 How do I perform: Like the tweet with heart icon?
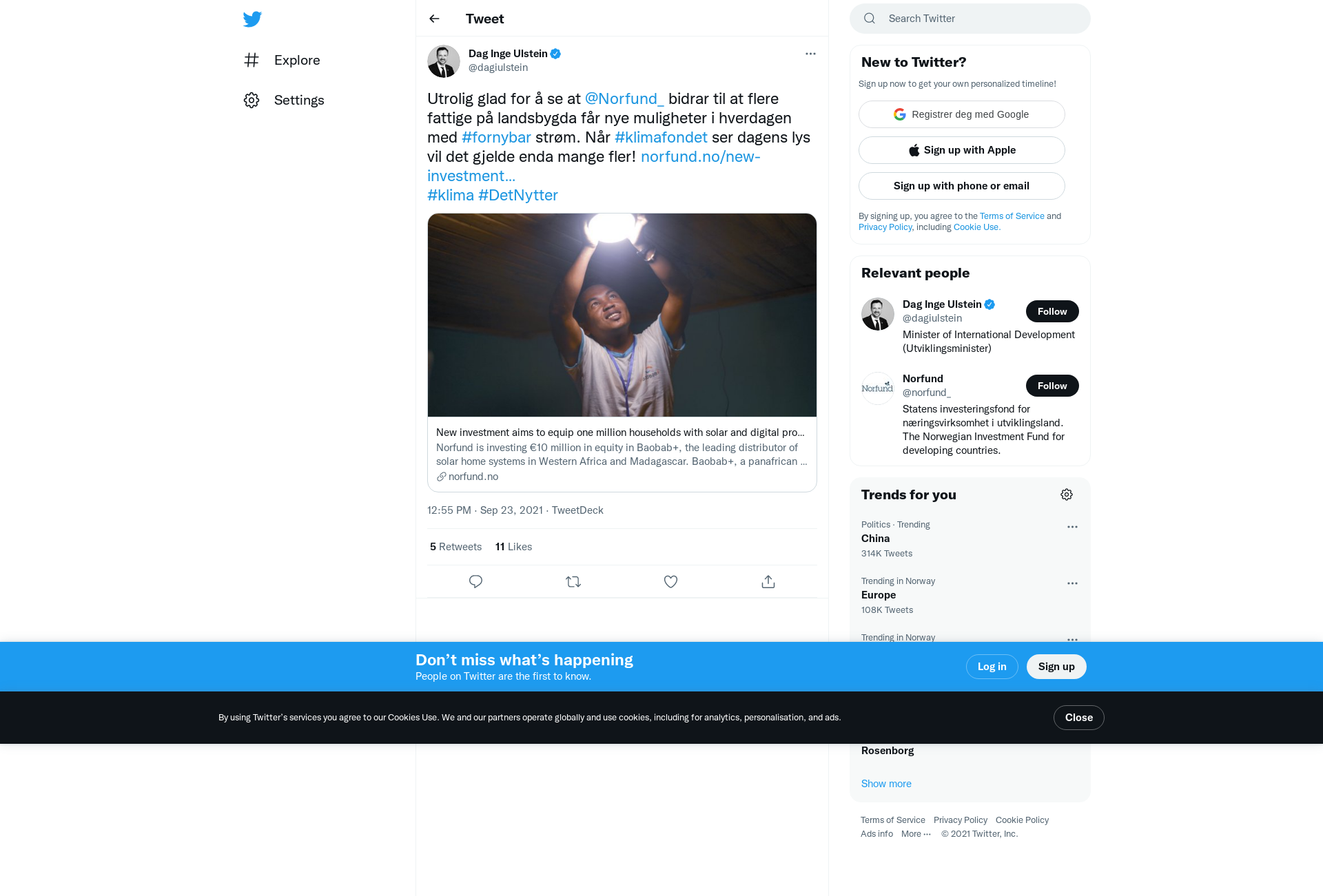click(x=670, y=582)
